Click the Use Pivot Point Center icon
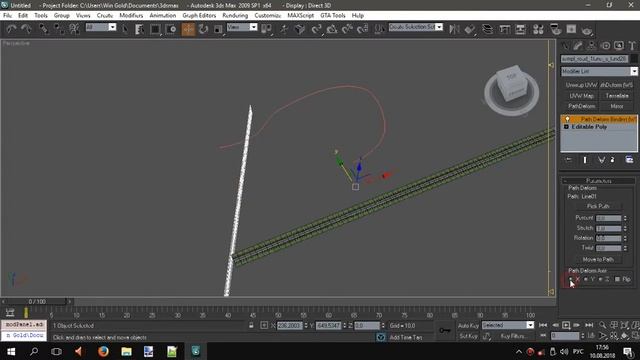Screen dimensions: 640x360 click(x=267, y=29)
